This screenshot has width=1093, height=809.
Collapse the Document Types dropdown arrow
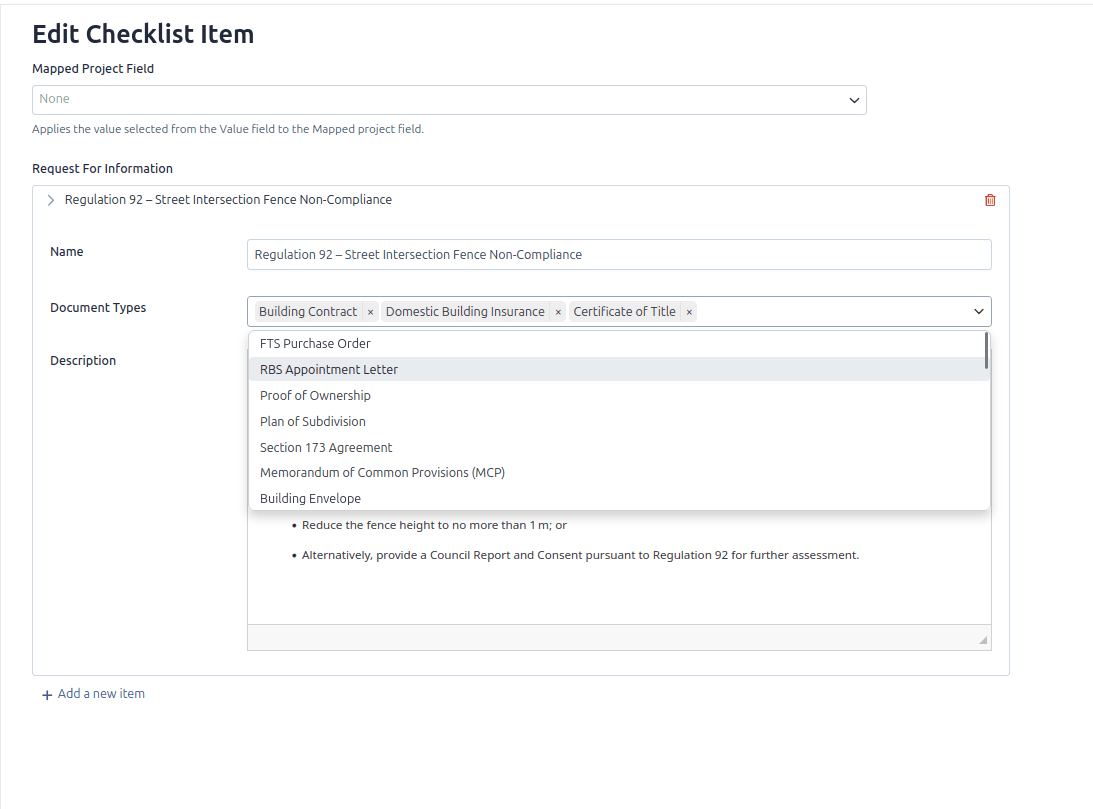[x=979, y=312]
